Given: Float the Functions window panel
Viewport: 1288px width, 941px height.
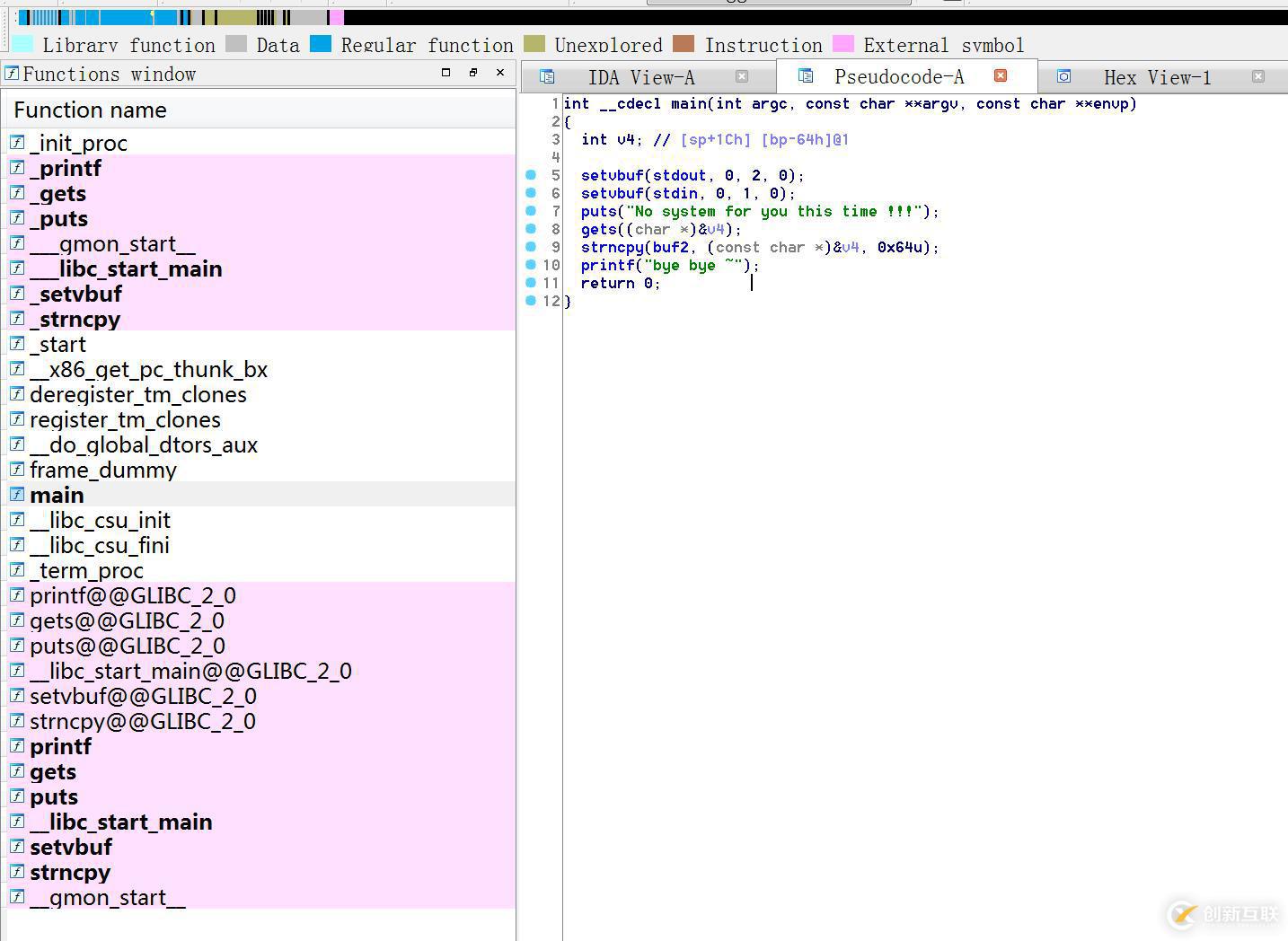Looking at the screenshot, I should point(473,73).
